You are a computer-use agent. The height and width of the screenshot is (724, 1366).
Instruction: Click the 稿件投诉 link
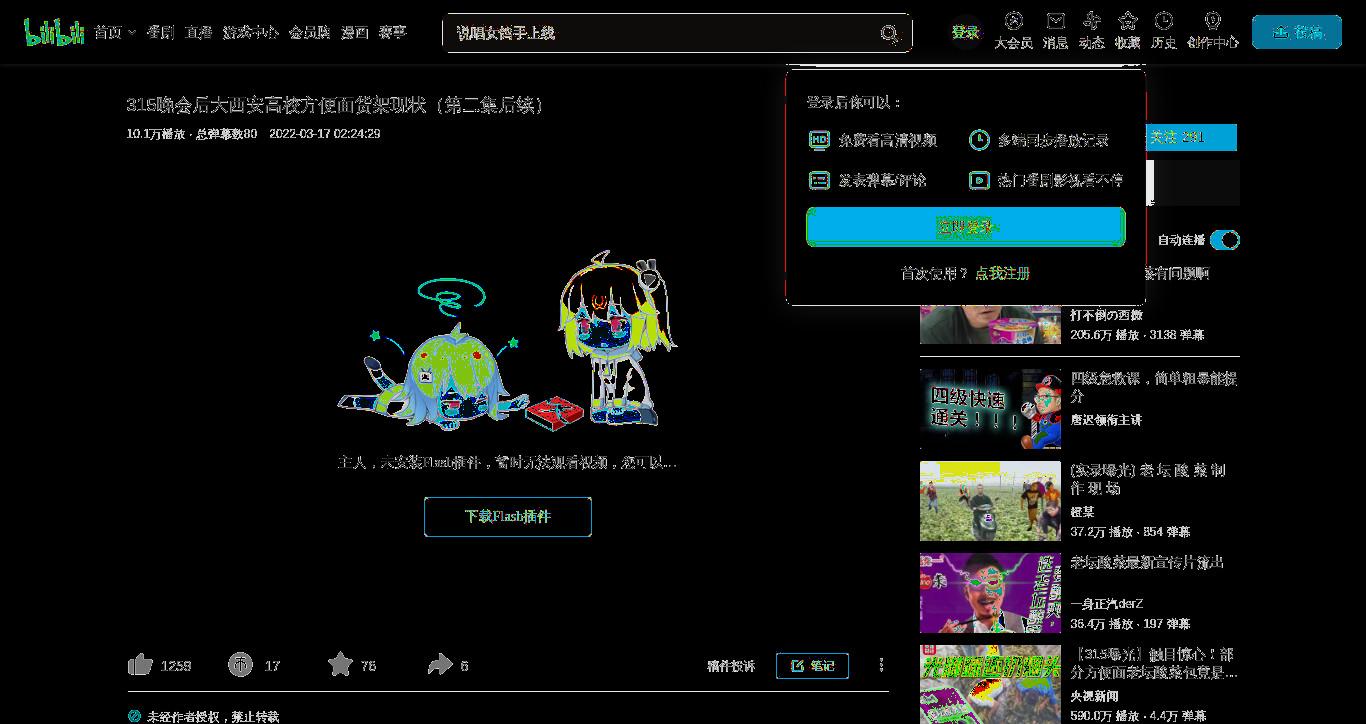pos(731,666)
